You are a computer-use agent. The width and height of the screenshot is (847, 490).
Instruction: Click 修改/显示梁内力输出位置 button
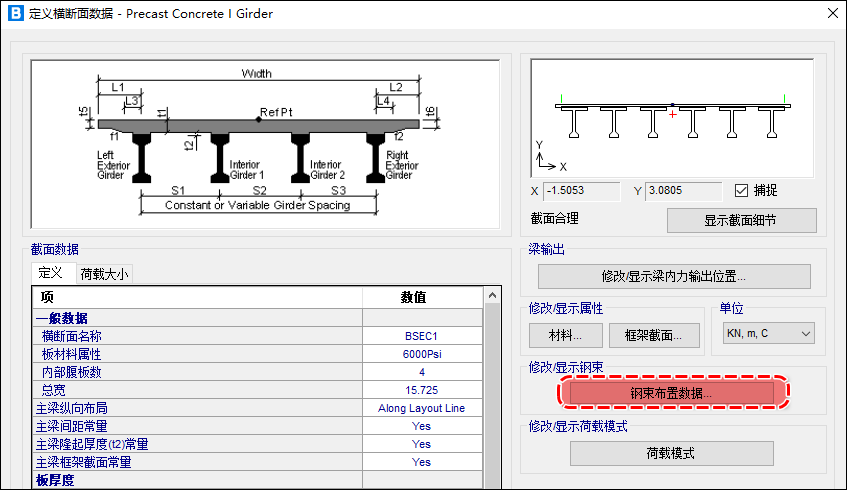673,276
